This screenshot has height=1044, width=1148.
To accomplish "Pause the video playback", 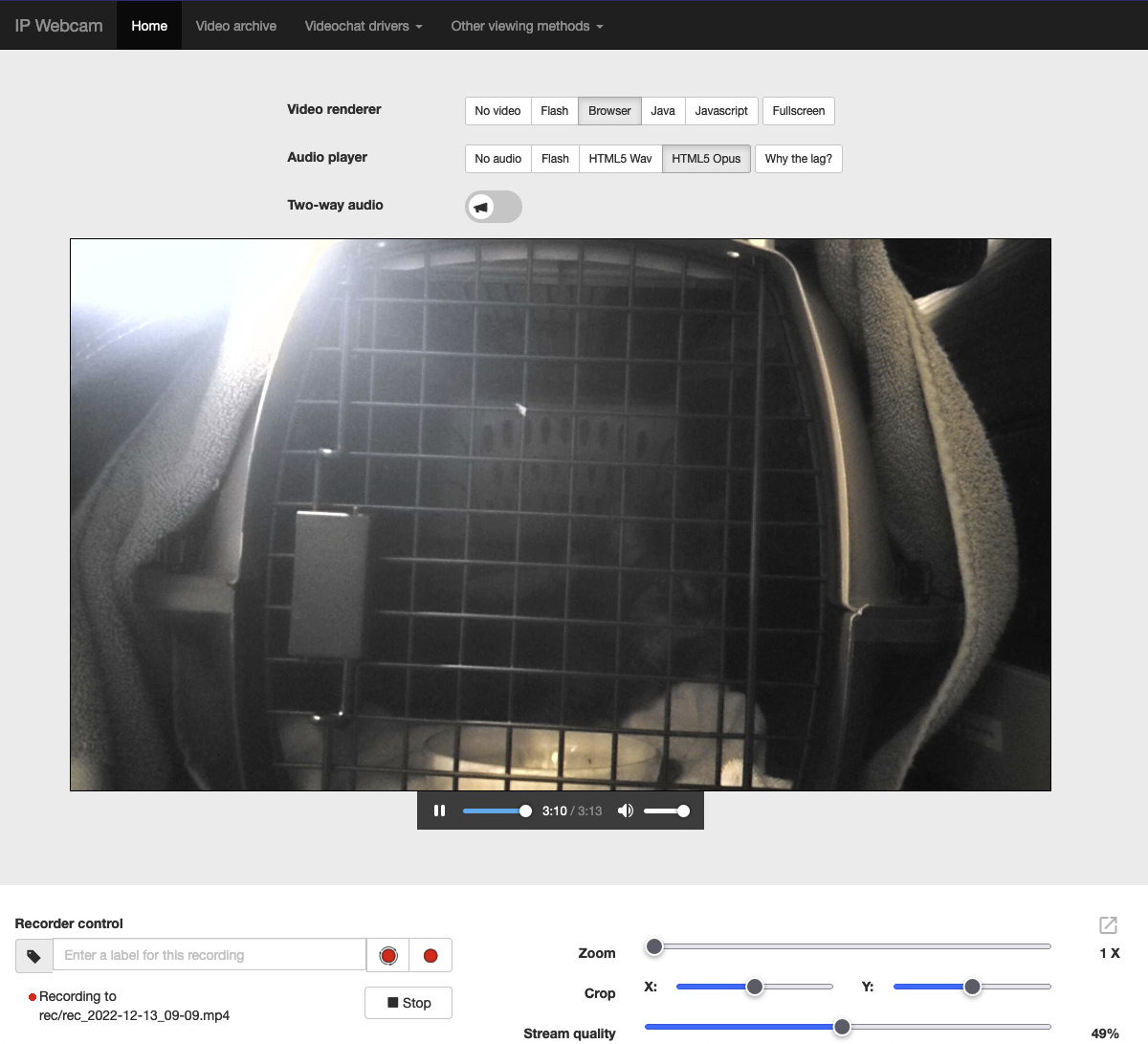I will pos(439,811).
